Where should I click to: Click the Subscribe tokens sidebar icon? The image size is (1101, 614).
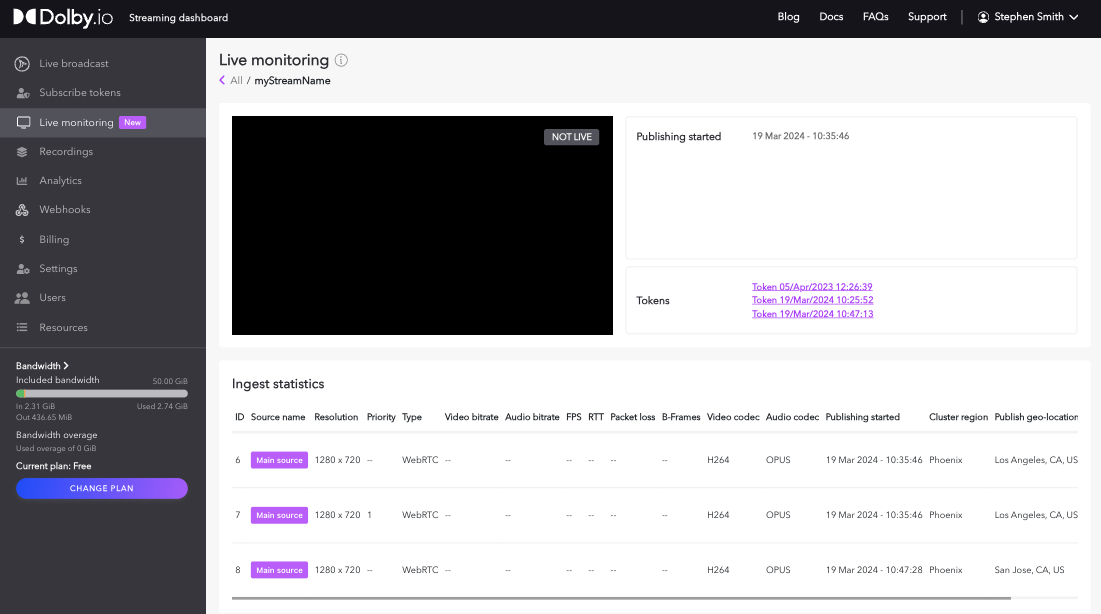pyautogui.click(x=22, y=93)
